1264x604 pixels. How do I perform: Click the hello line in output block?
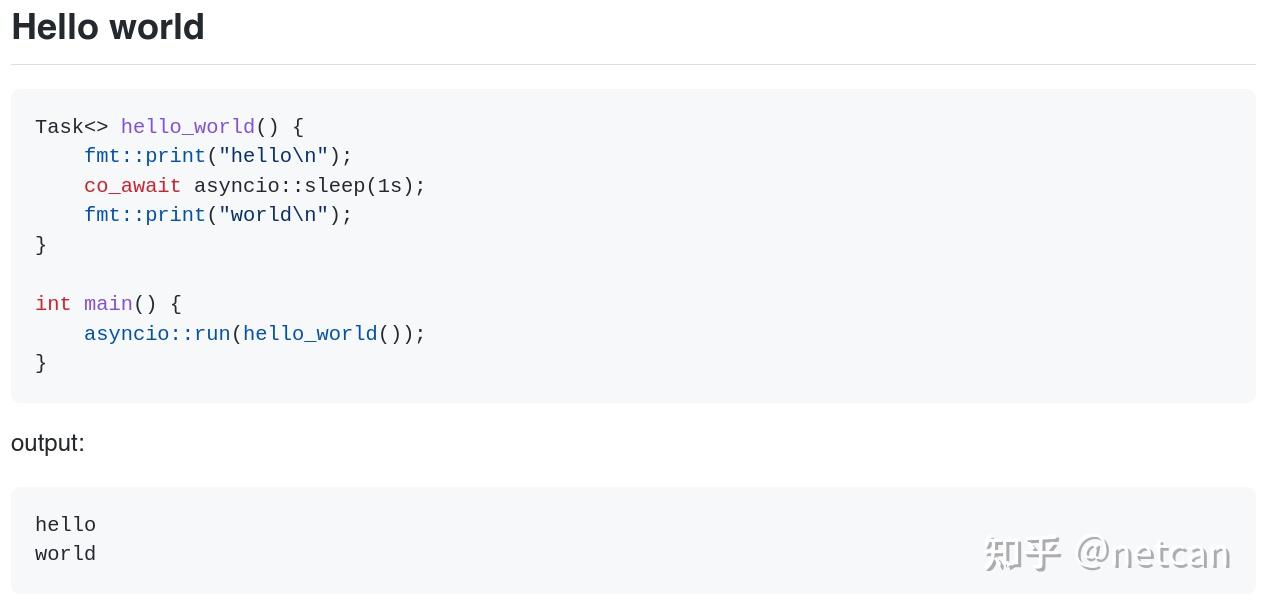pos(65,524)
